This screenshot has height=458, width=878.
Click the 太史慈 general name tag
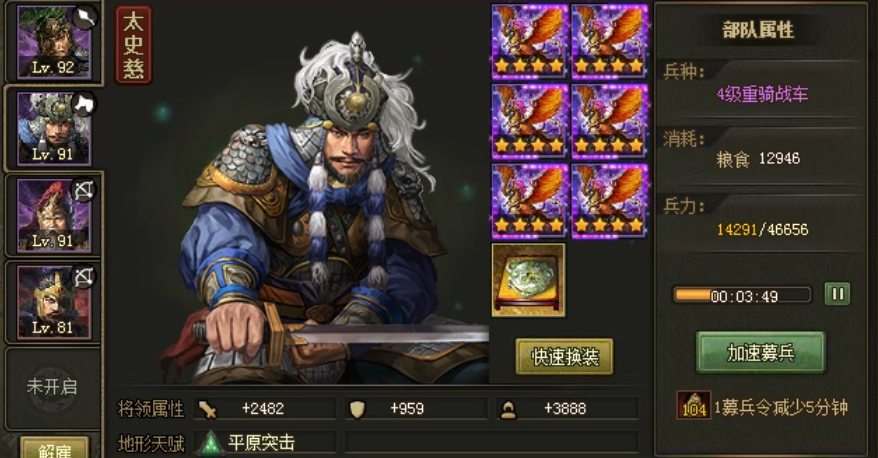coord(133,45)
